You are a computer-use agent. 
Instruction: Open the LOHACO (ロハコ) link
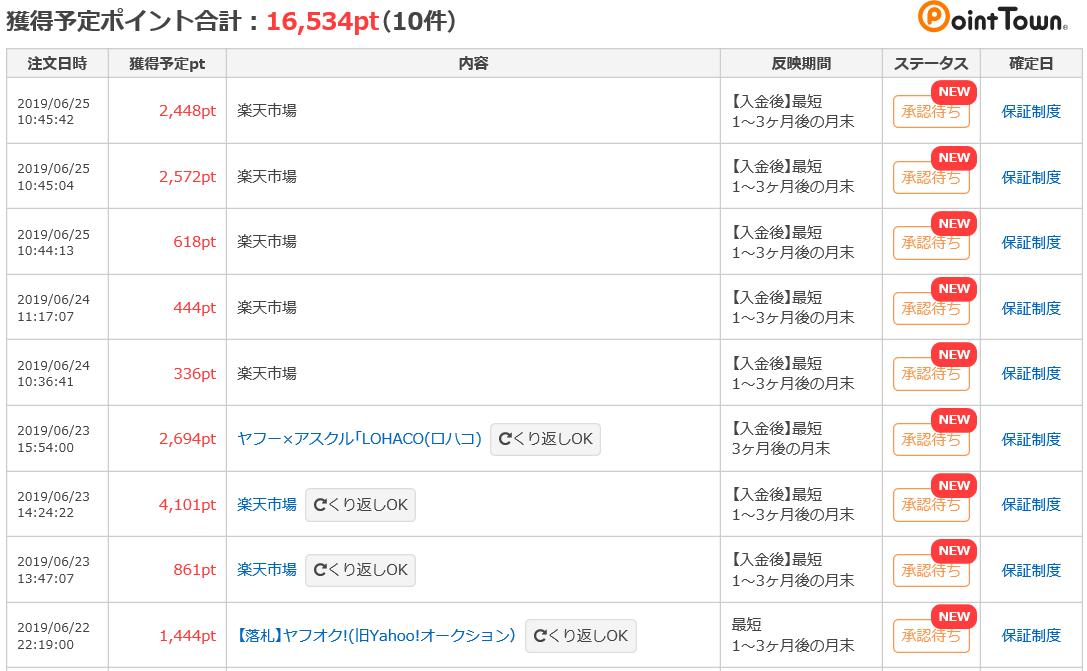click(359, 439)
